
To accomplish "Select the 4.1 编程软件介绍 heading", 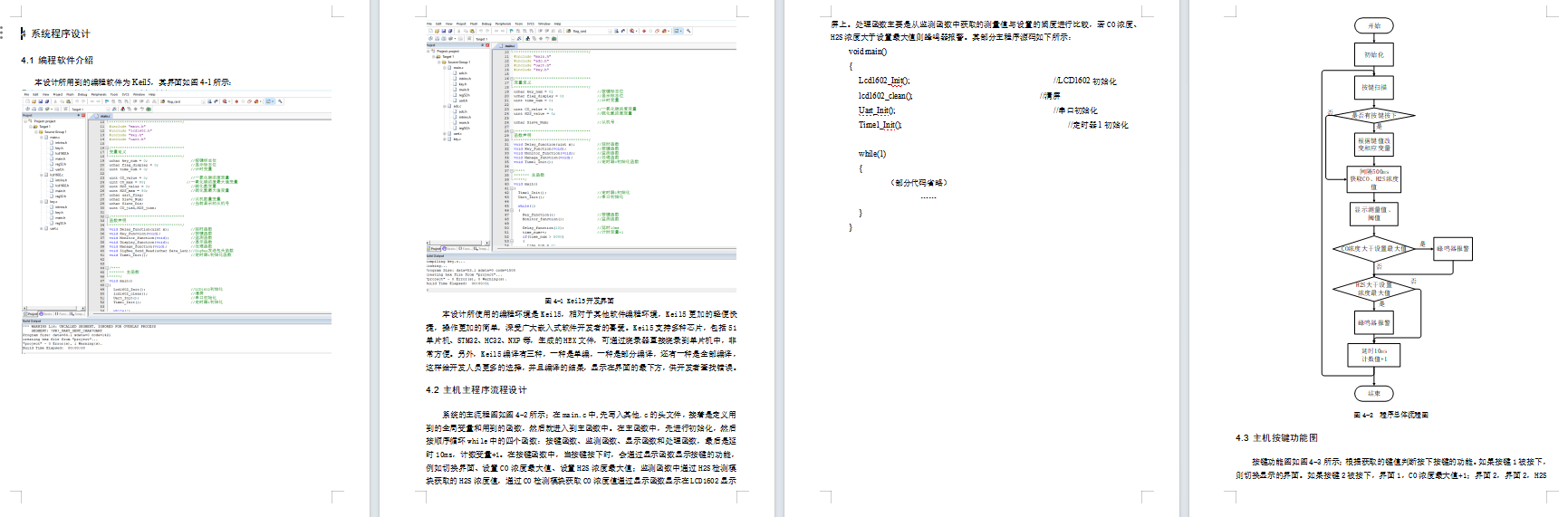I will (x=57, y=61).
